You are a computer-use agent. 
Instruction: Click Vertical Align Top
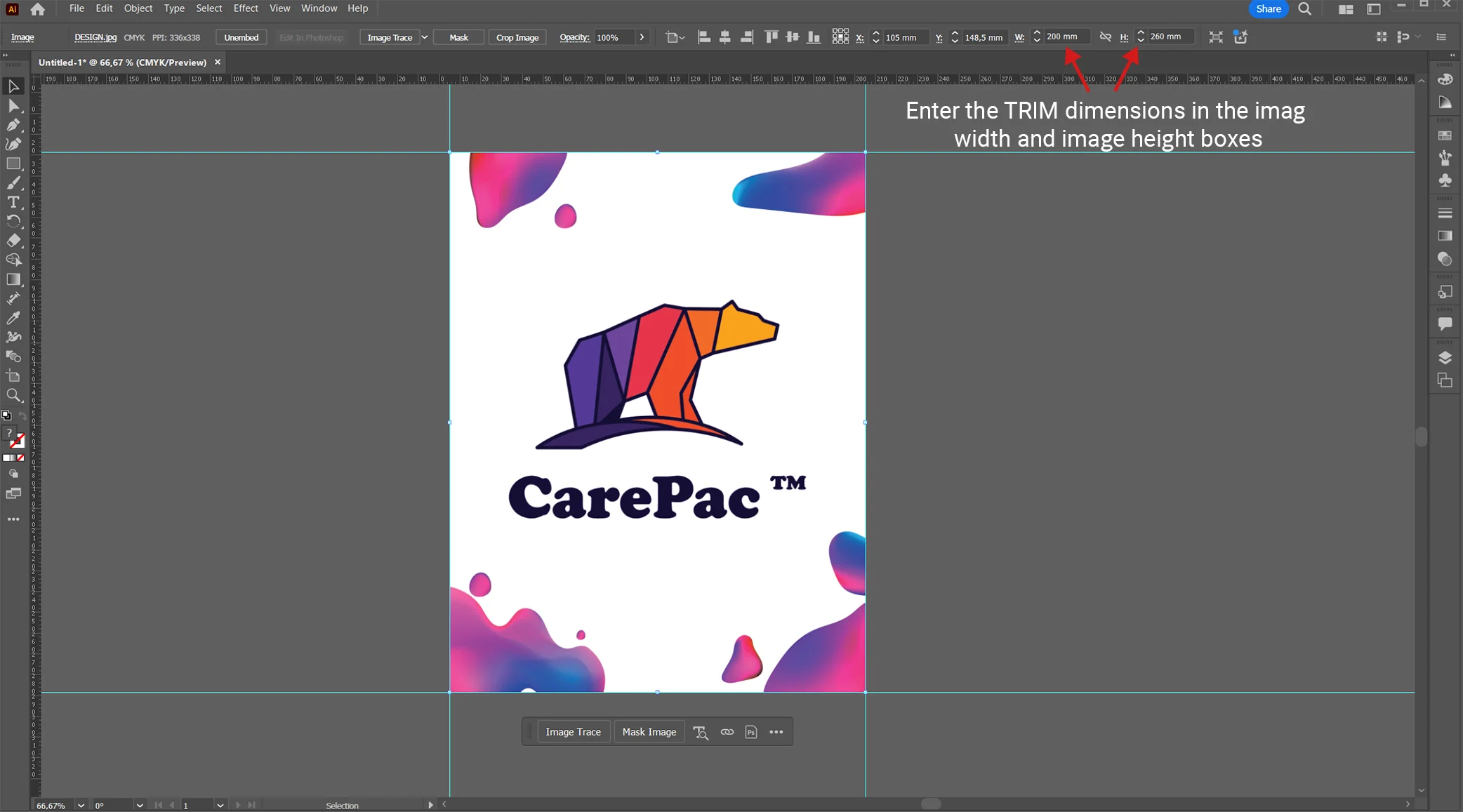click(771, 36)
